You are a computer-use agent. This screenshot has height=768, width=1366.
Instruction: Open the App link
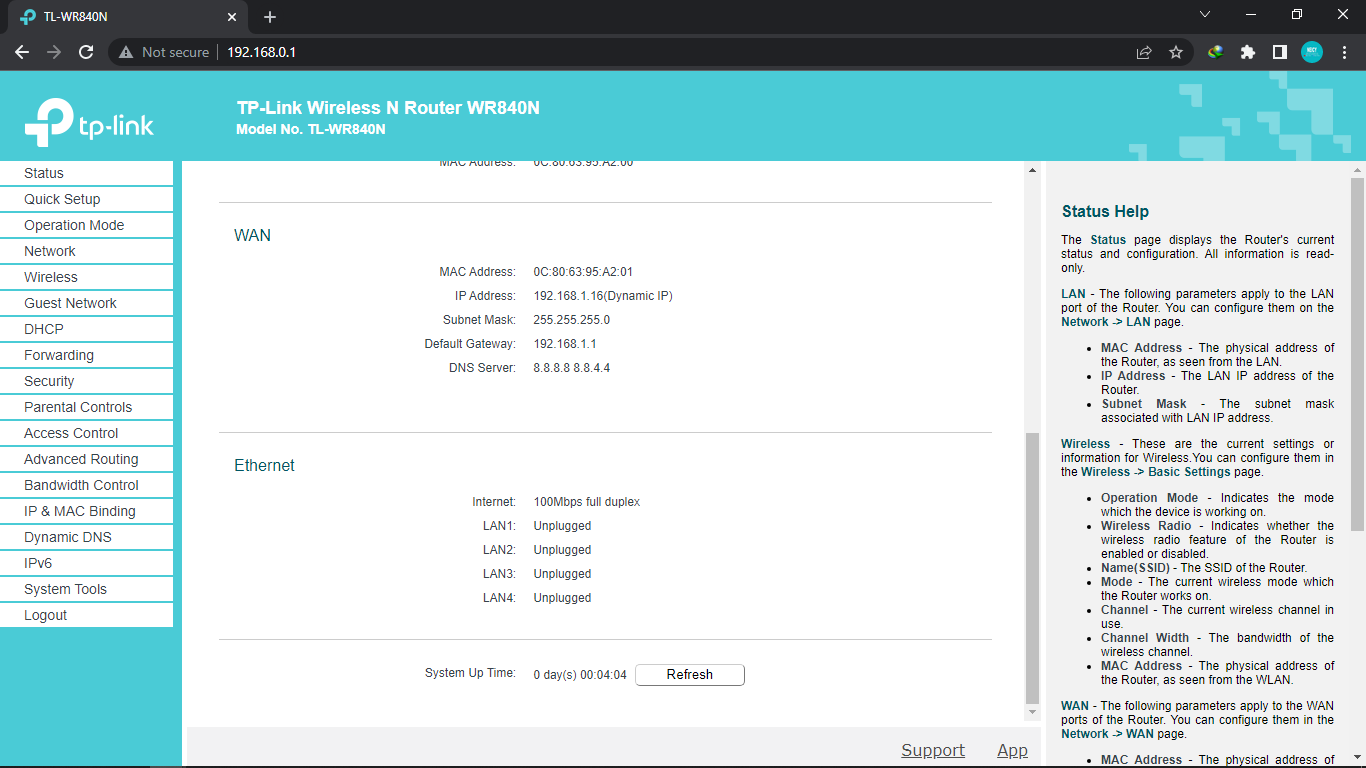click(x=1012, y=750)
